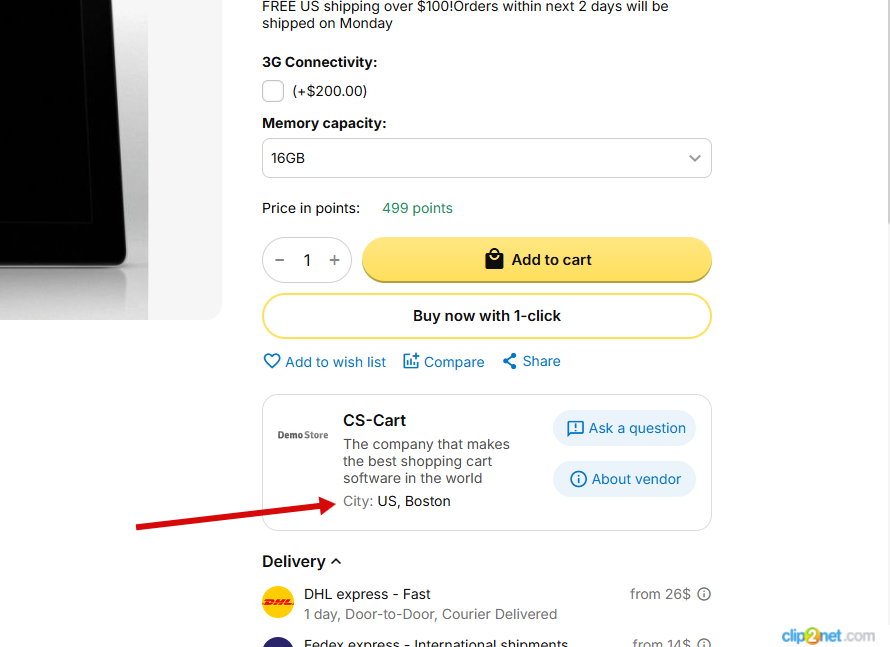The height and width of the screenshot is (647, 890).
Task: Click the info icon beside Fedex price
Action: pyautogui.click(x=704, y=643)
